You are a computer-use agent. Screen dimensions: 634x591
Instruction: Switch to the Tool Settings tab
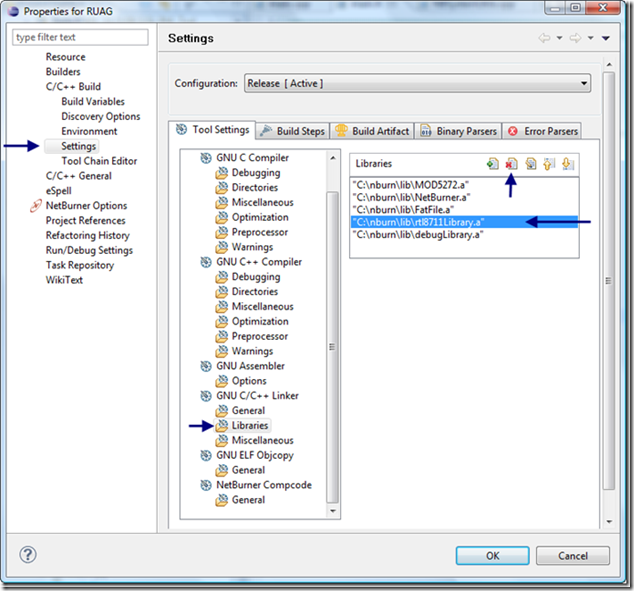pos(212,130)
